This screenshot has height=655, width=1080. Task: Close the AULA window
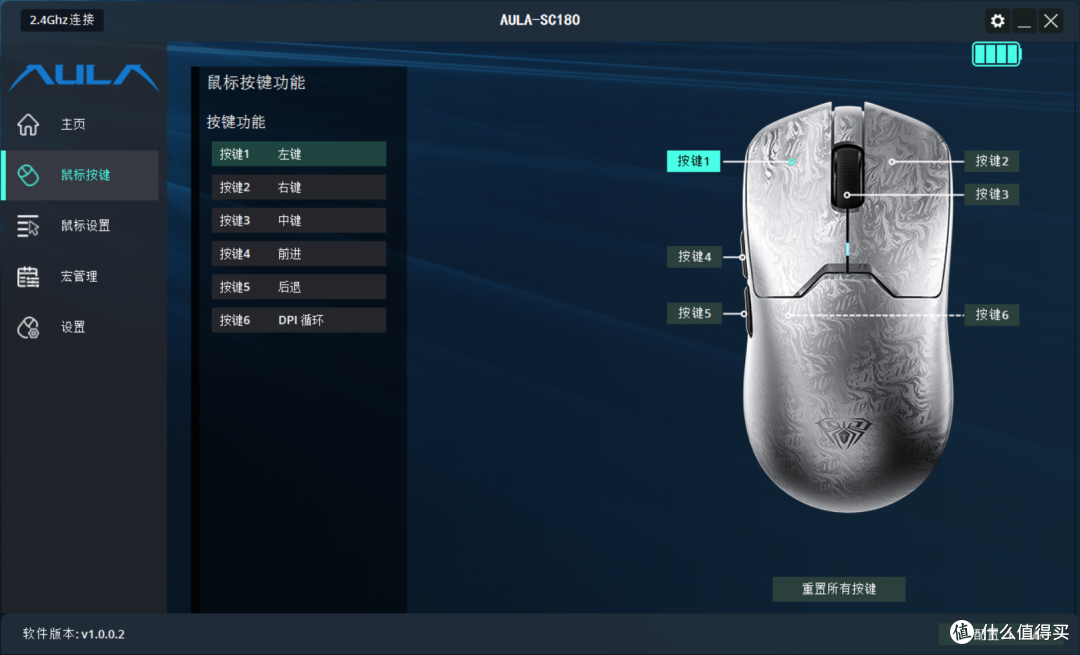[1051, 21]
